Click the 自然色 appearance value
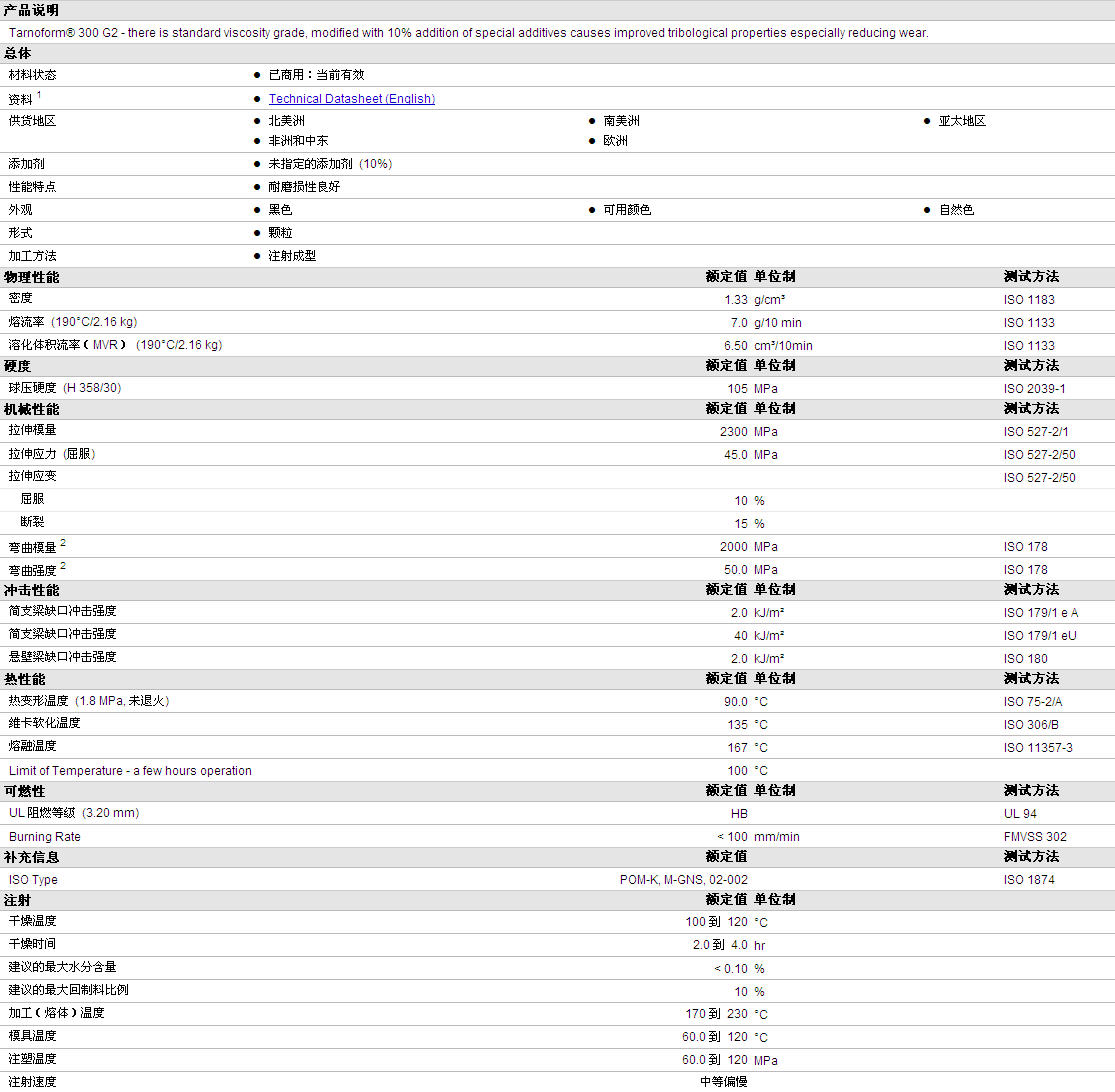The height and width of the screenshot is (1092, 1115). (956, 210)
